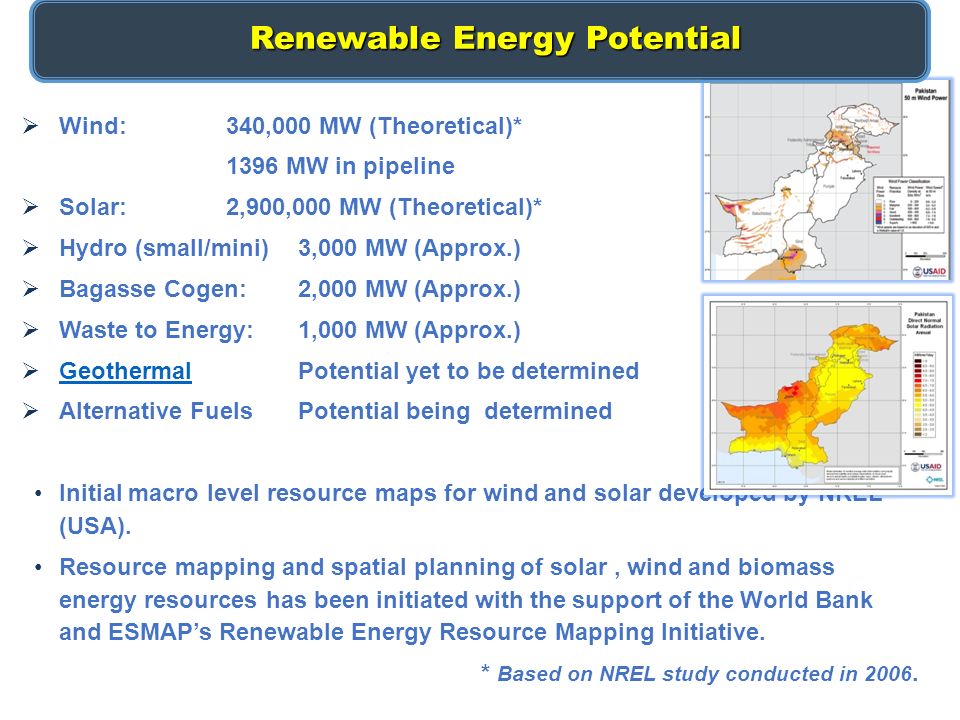Click the 'Solar:' label

tap(92, 207)
